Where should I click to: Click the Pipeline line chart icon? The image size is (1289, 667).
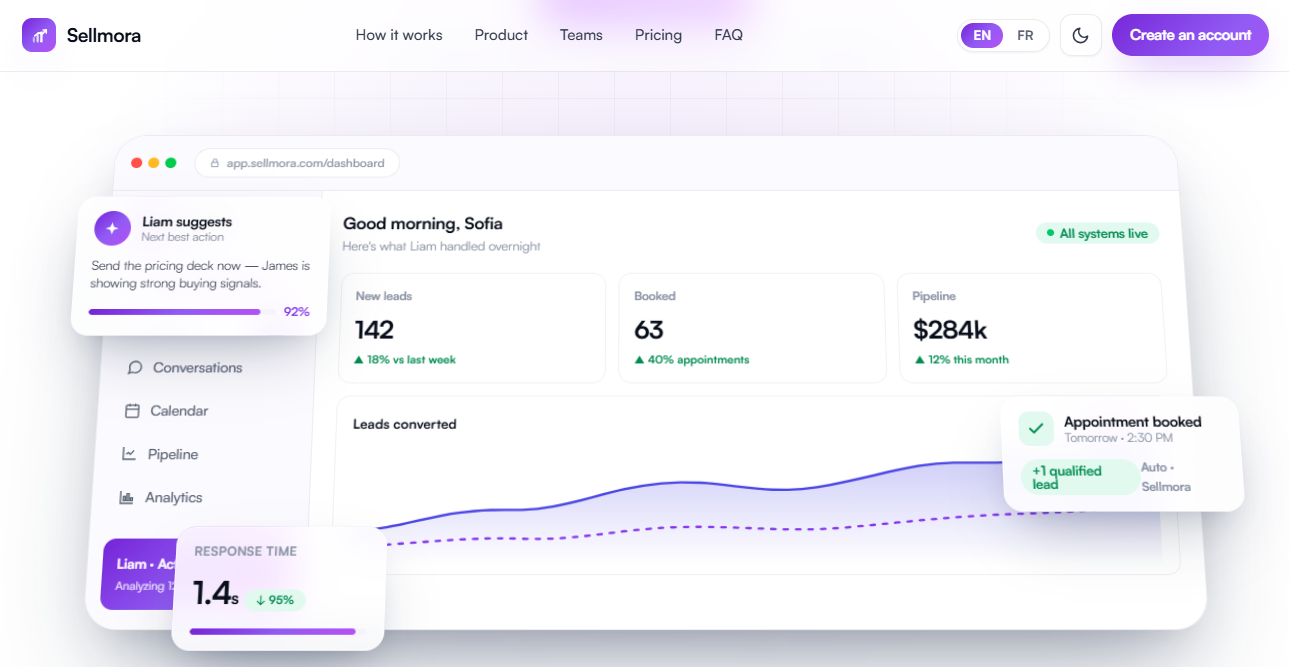(129, 454)
